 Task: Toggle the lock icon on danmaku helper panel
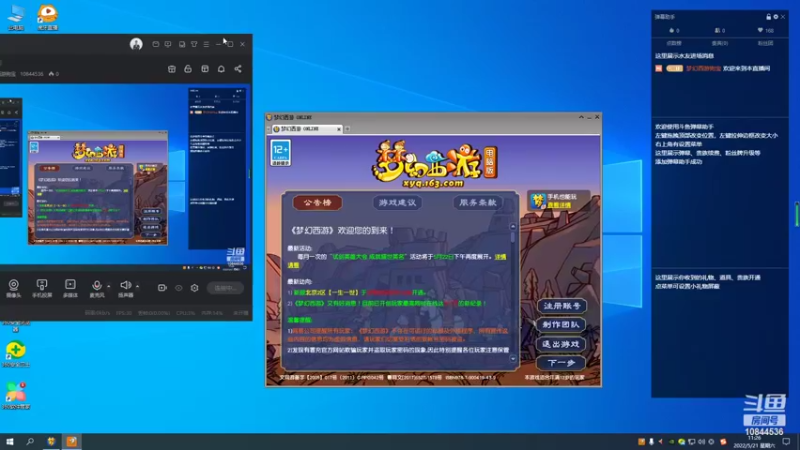click(x=768, y=17)
